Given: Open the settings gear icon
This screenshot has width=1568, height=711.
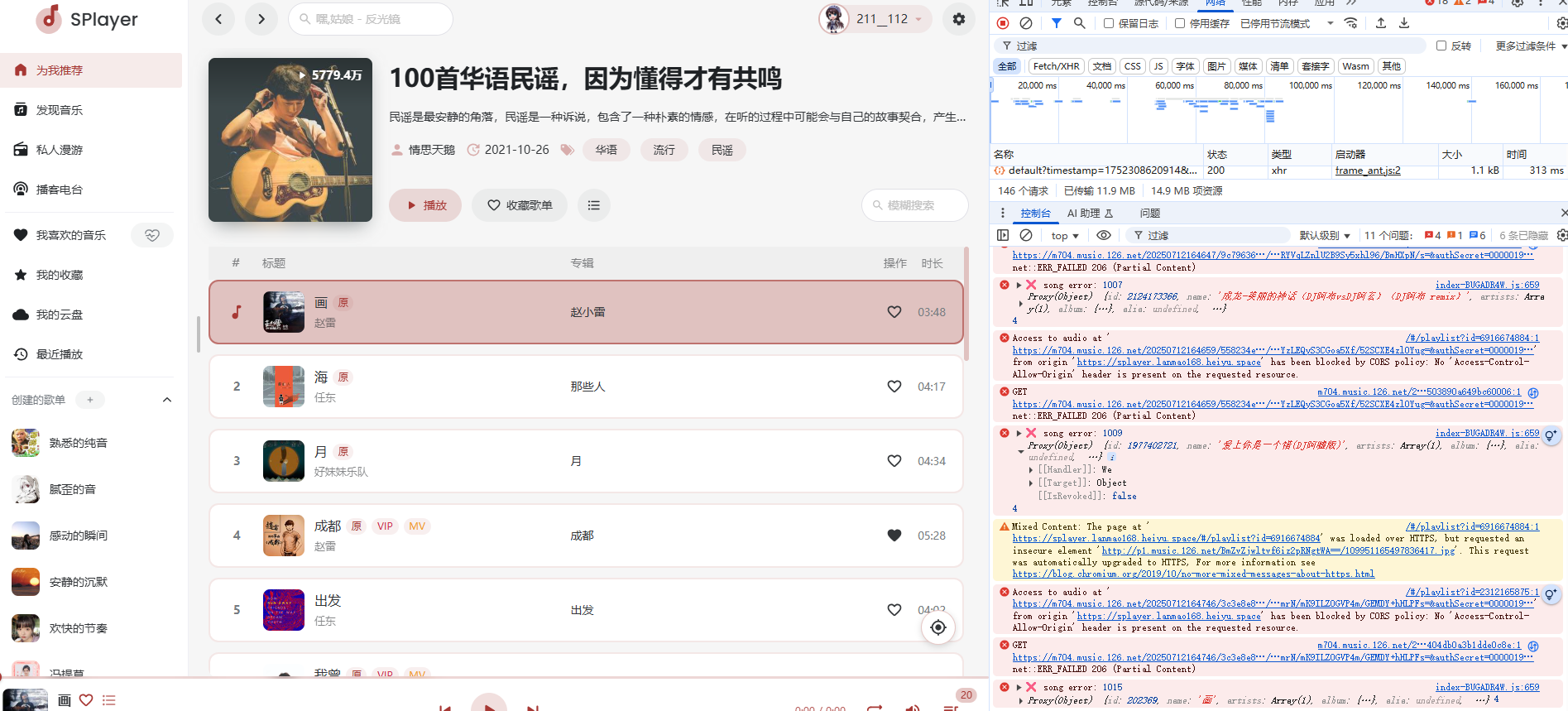Looking at the screenshot, I should coord(958,19).
